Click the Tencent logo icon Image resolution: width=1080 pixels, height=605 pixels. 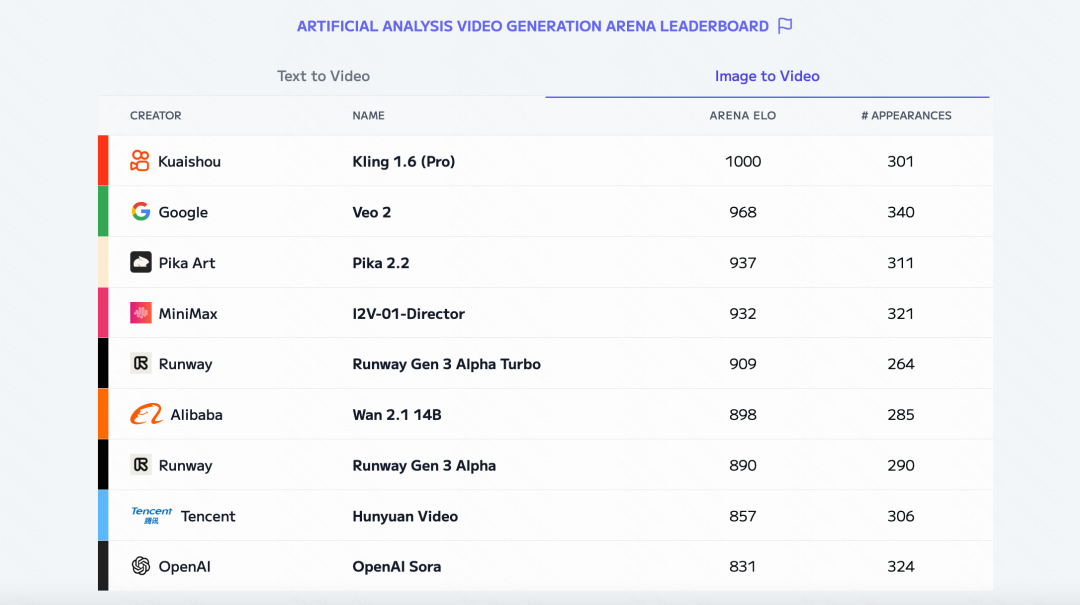click(152, 516)
